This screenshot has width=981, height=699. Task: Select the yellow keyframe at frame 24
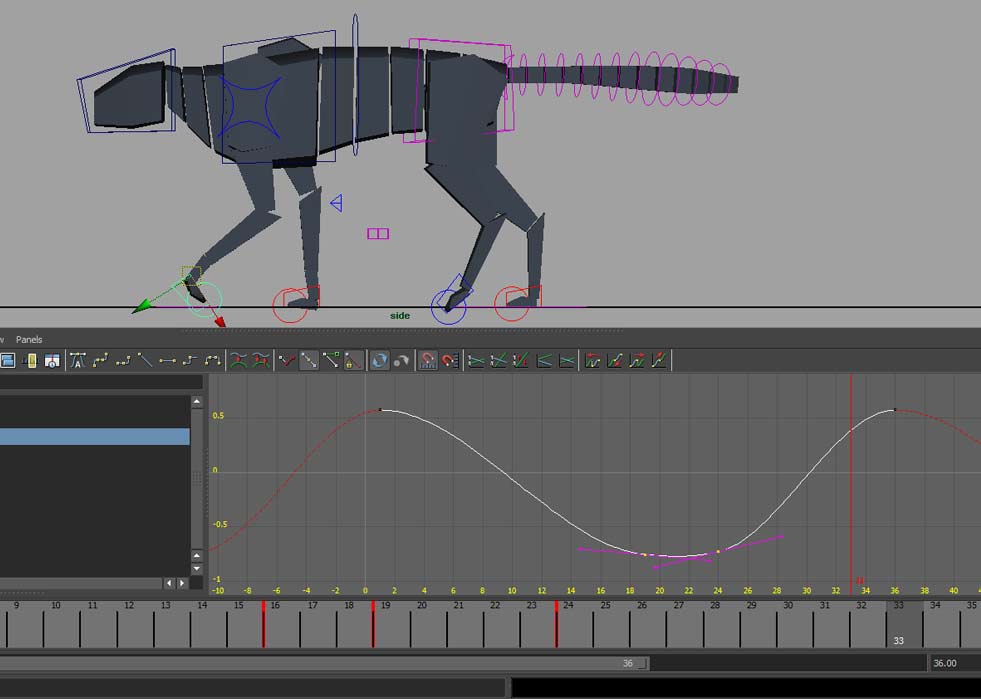tap(718, 551)
